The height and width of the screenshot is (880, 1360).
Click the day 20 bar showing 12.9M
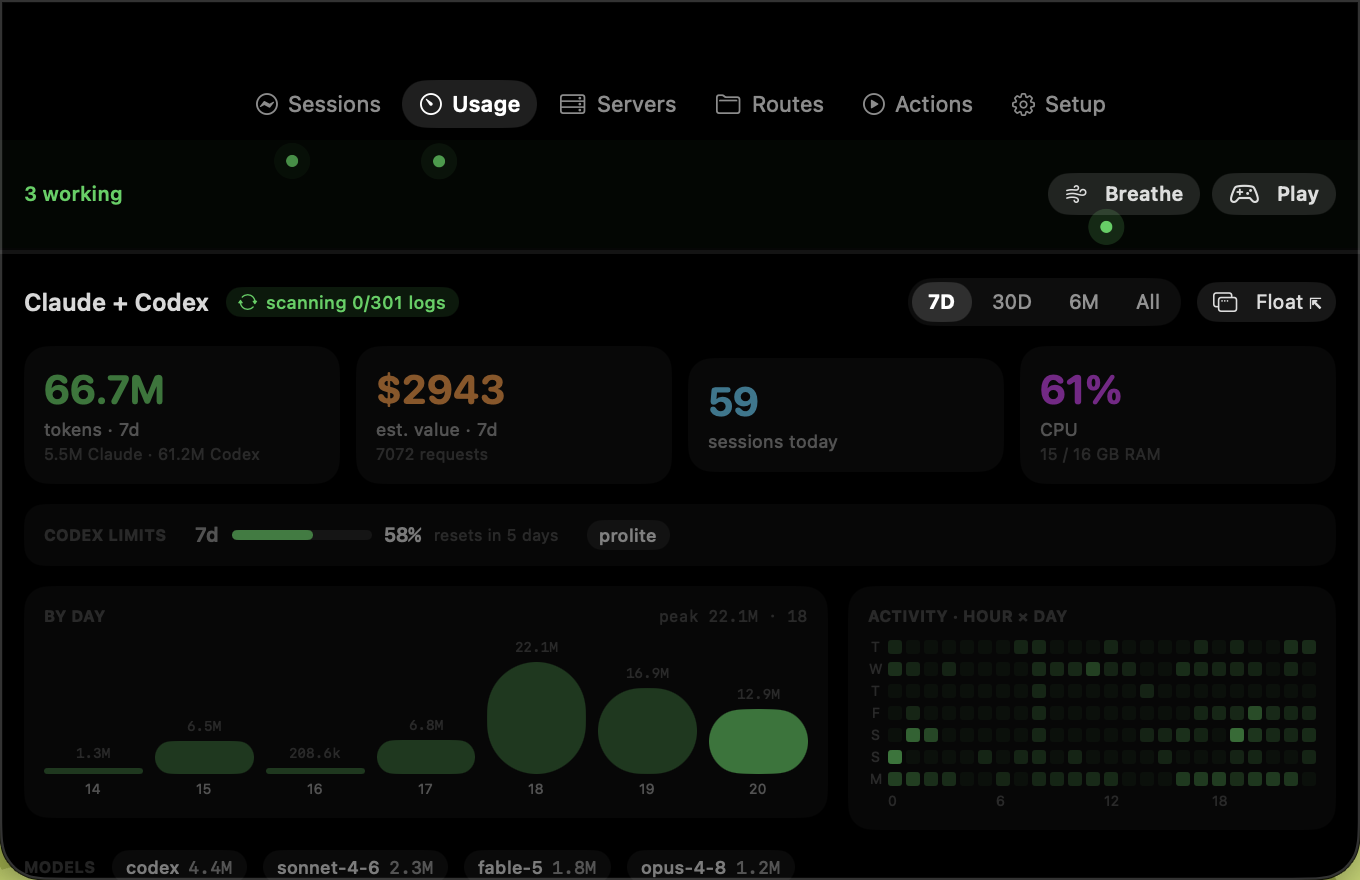click(x=758, y=741)
